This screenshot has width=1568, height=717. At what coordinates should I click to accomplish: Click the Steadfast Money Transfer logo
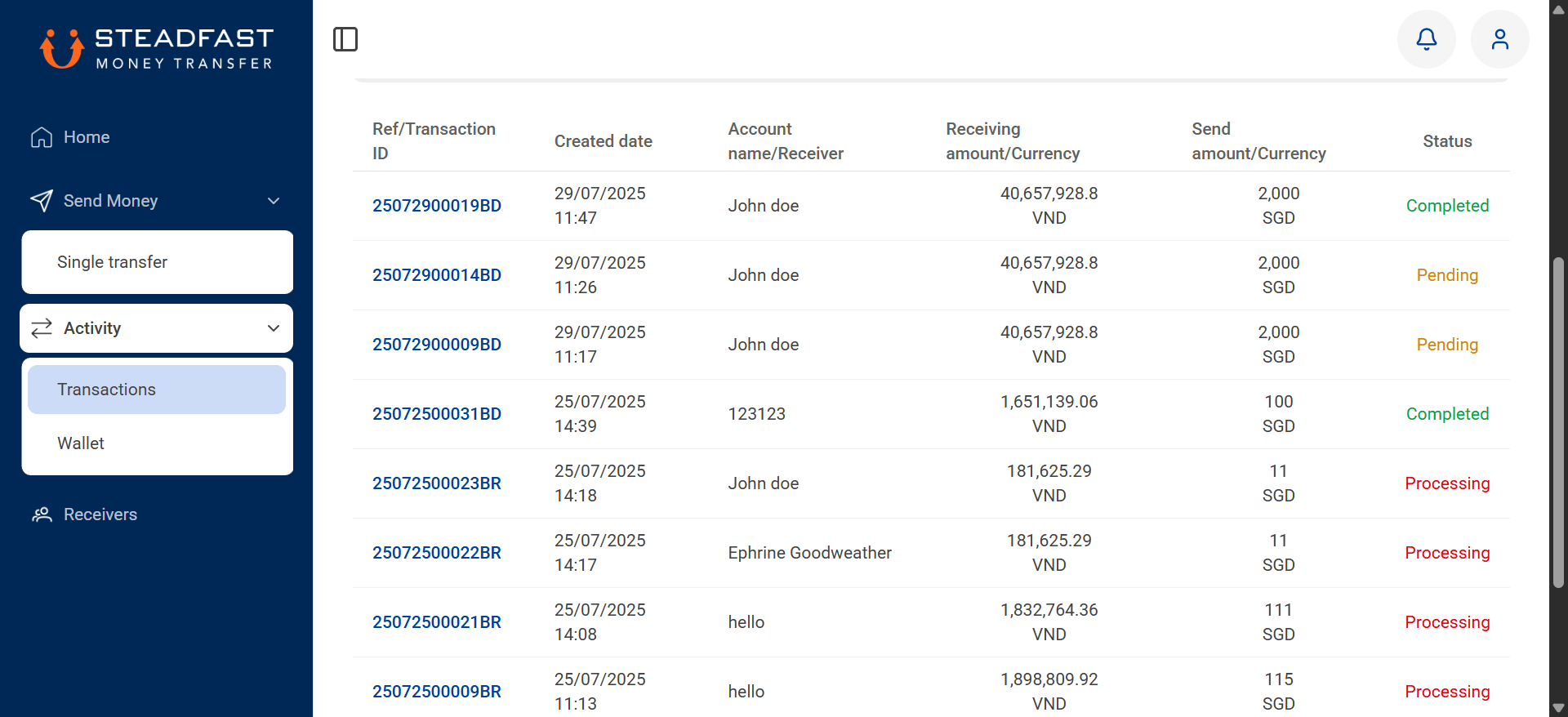157,49
